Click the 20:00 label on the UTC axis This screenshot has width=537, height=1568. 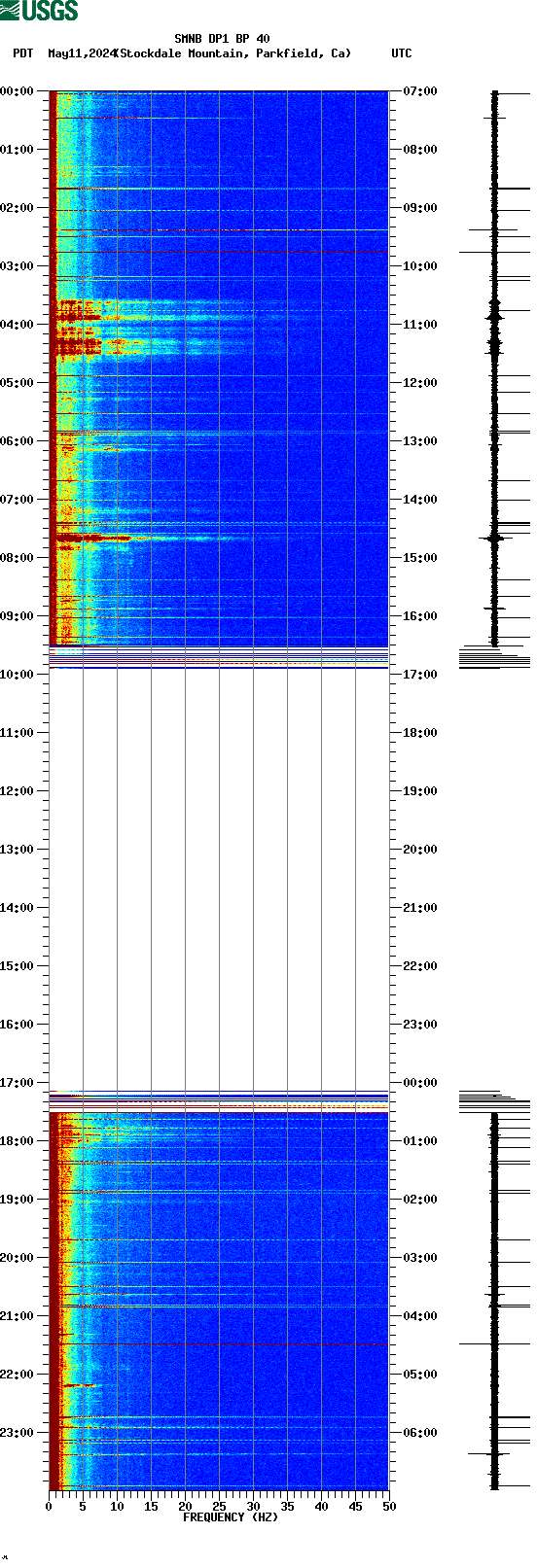point(420,850)
